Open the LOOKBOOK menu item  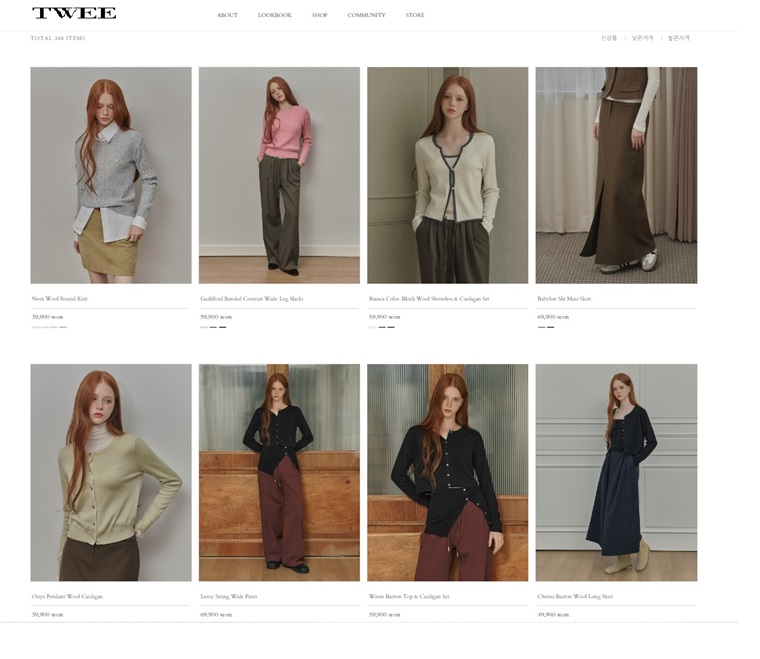click(275, 15)
